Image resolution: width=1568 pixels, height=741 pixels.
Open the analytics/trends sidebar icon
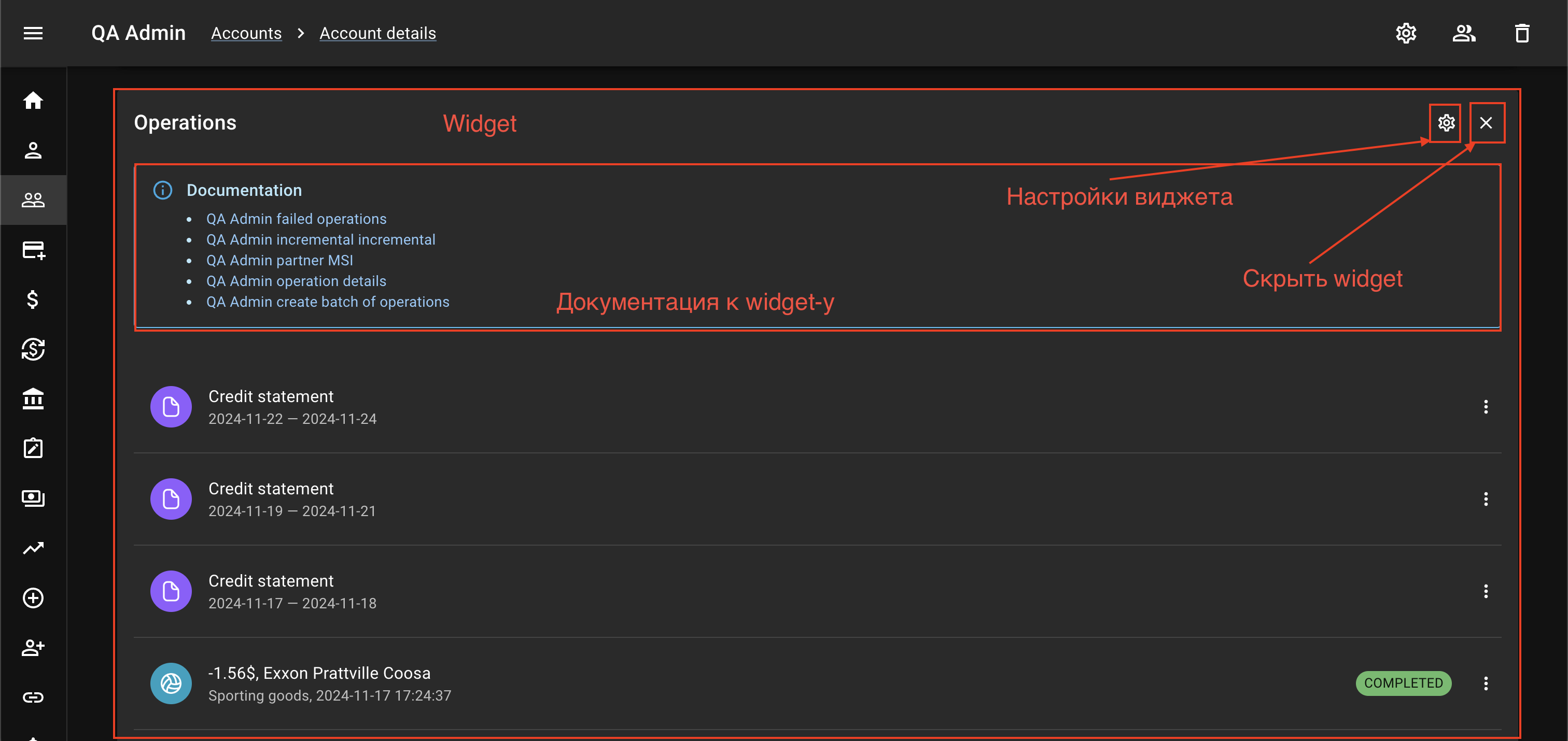click(x=34, y=547)
